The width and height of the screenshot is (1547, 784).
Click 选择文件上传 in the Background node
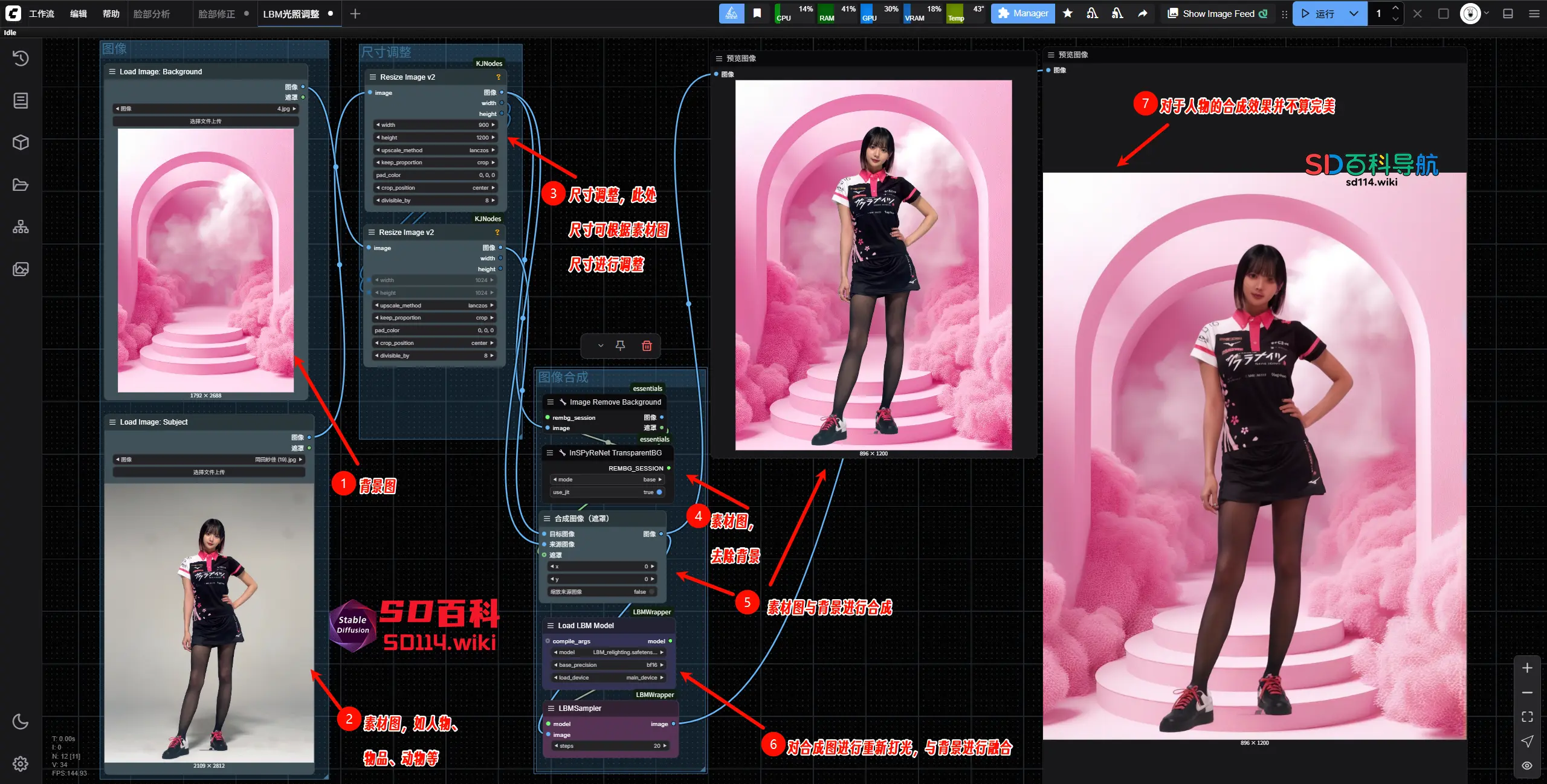205,121
